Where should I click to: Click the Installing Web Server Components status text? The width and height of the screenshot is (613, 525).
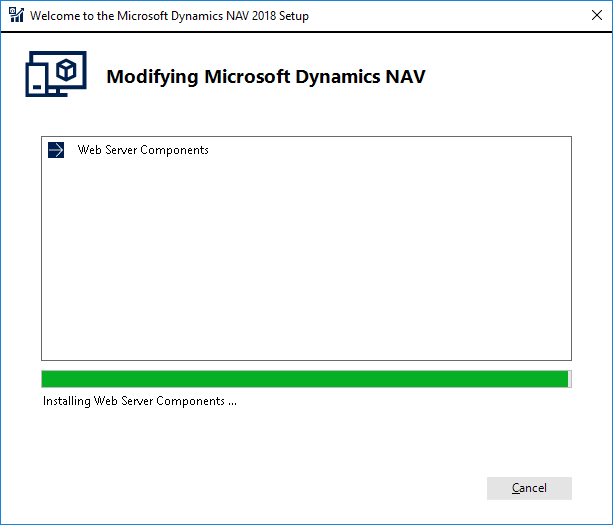(x=140, y=401)
